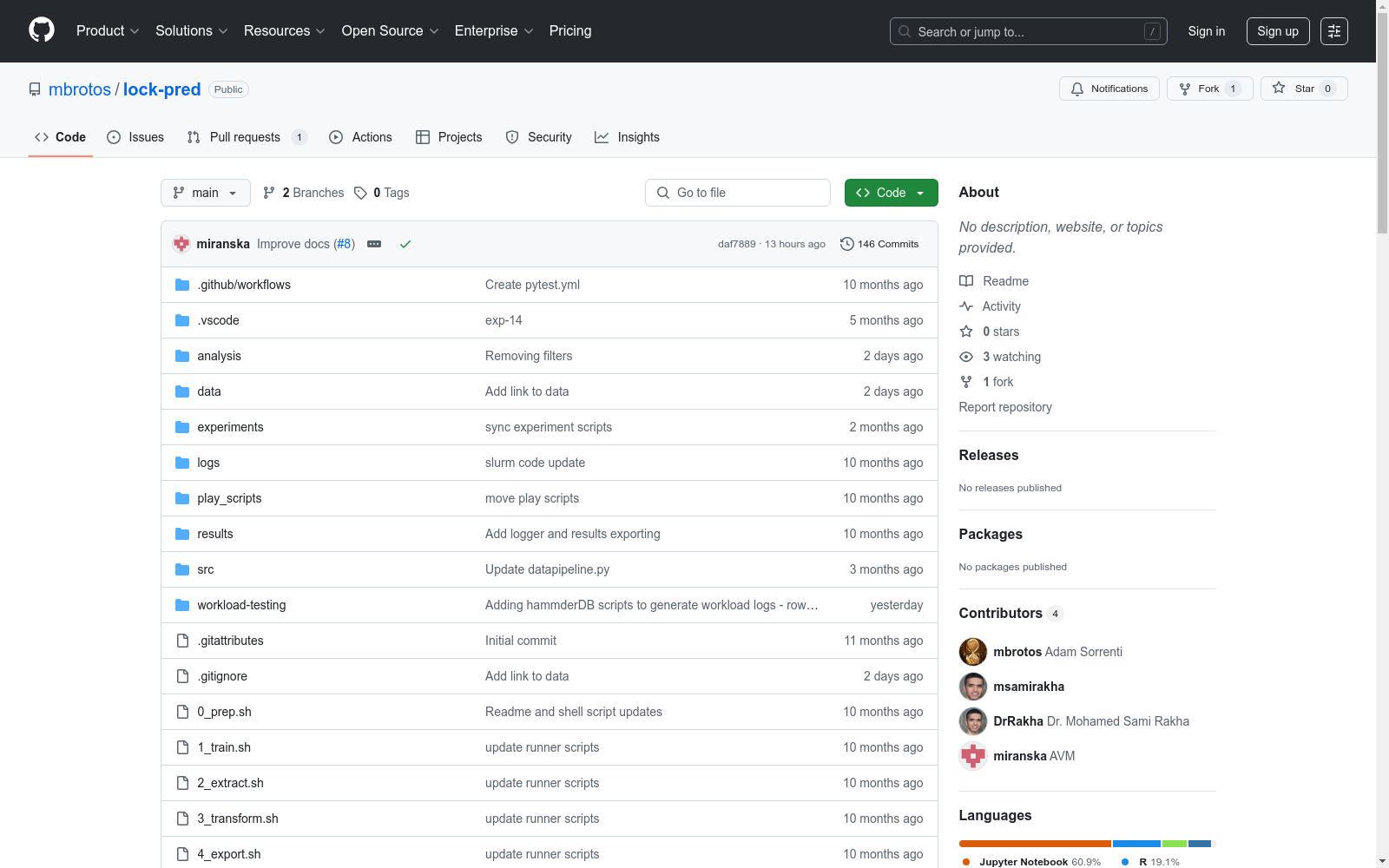1389x868 pixels.
Task: Expand the Open Source menu
Action: [390, 31]
